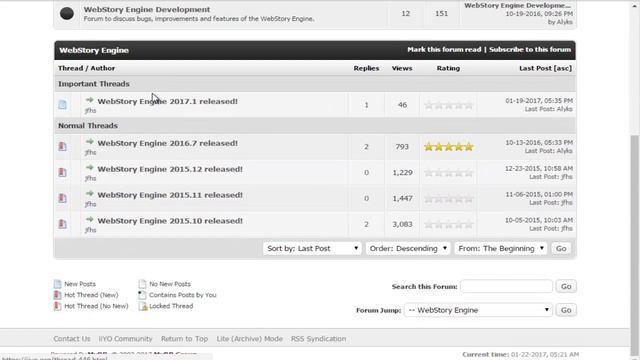Image resolution: width=640 pixels, height=360 pixels.
Task: Open Contact Us footer link
Action: point(72,339)
